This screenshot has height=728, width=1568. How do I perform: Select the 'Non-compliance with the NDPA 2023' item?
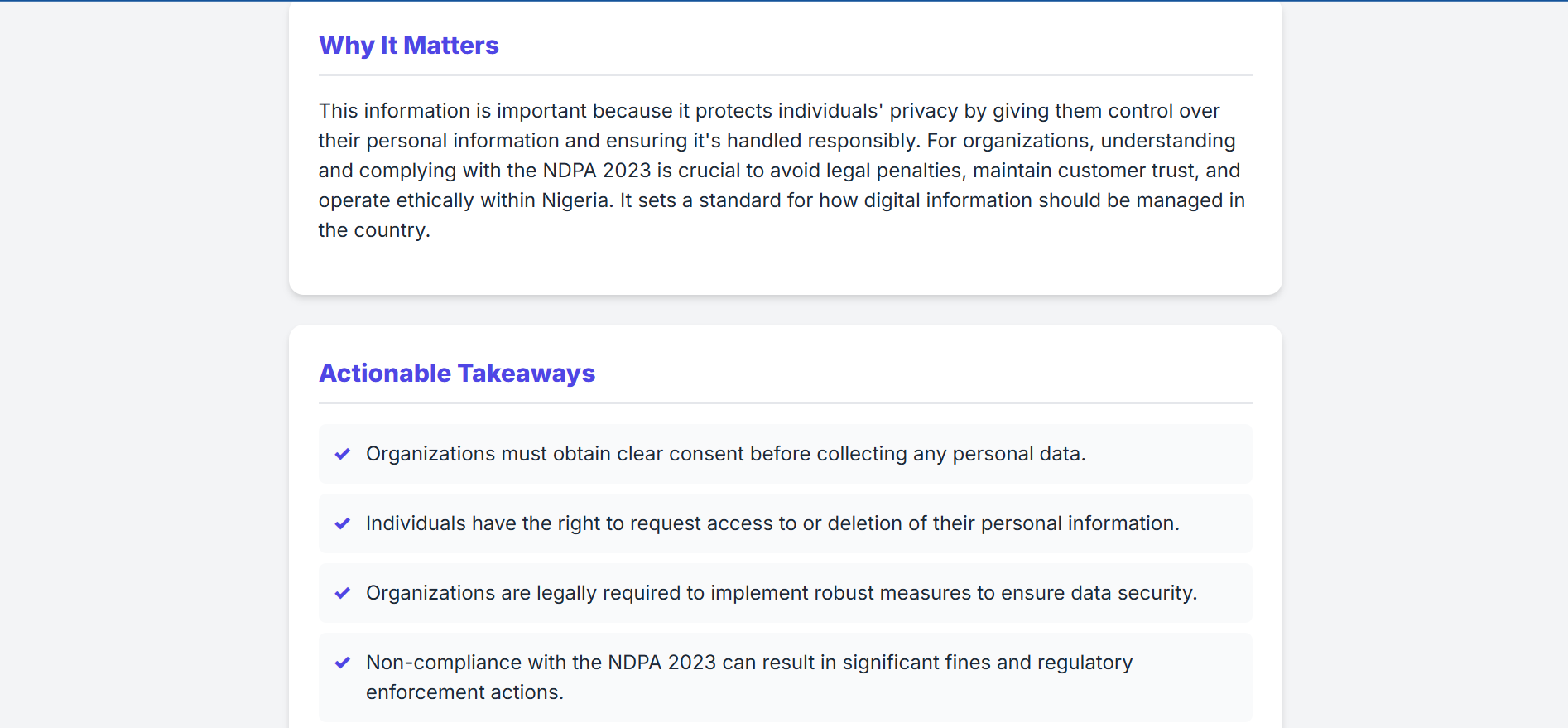pyautogui.click(x=785, y=677)
